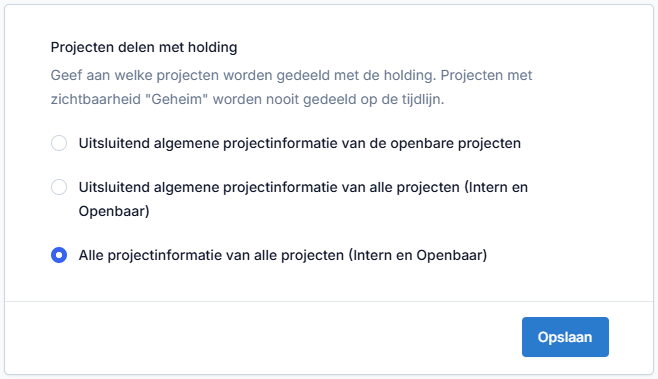Click '(Intern en Openbaar)' in the third option
This screenshot has width=658, height=379.
tap(418, 255)
